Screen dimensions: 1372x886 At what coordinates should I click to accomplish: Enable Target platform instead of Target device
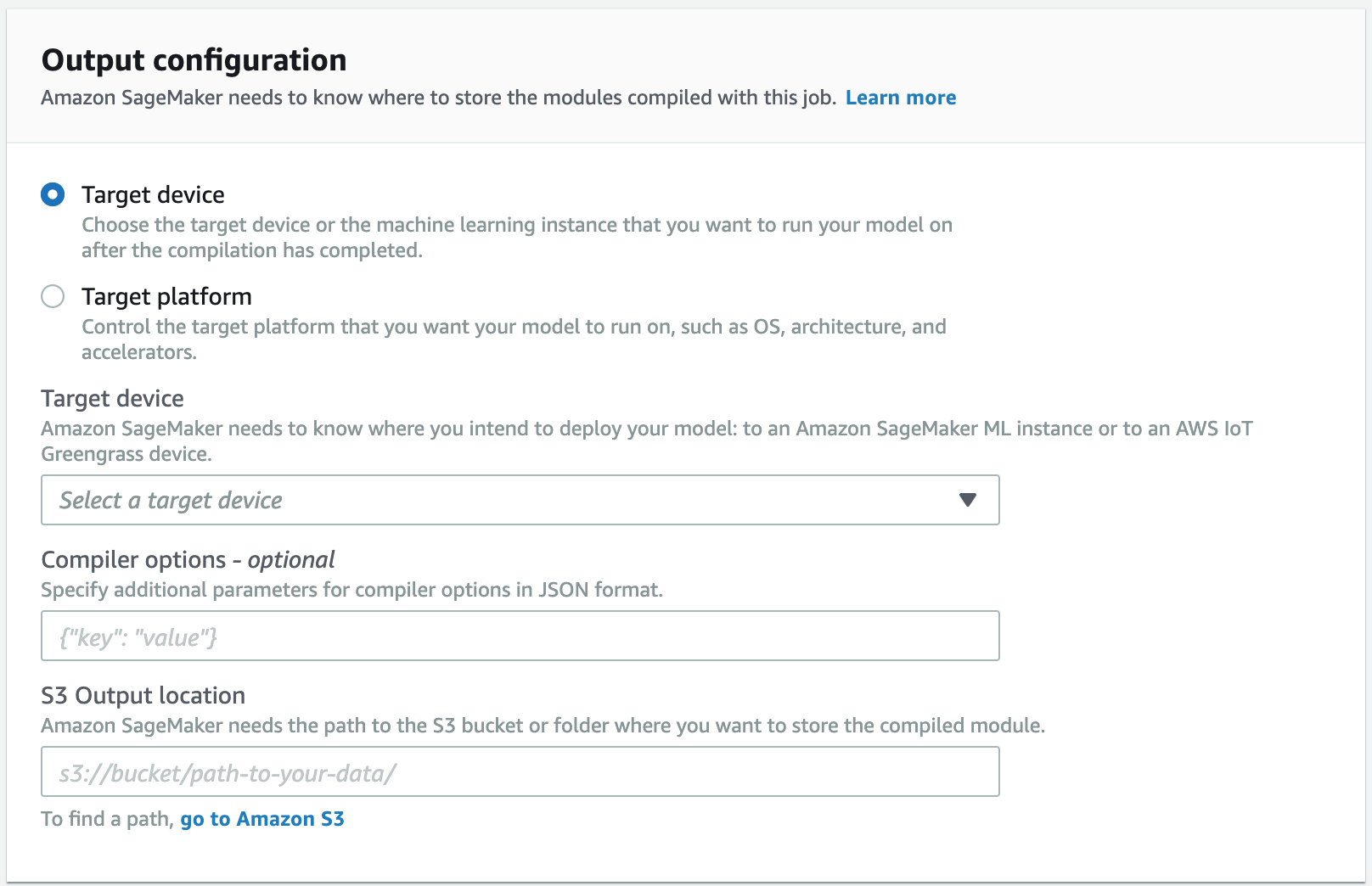(x=53, y=296)
